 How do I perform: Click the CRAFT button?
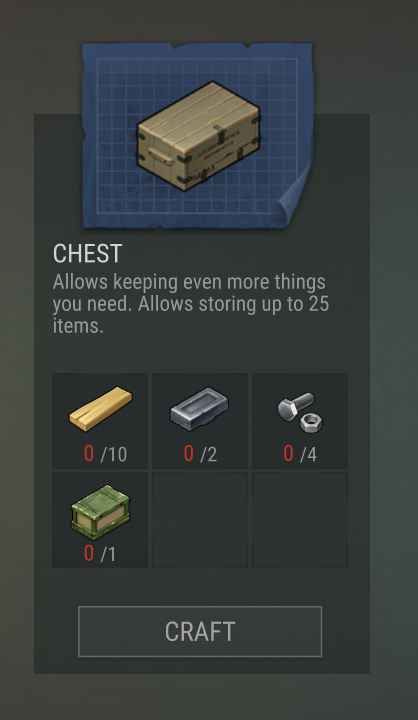[200, 631]
